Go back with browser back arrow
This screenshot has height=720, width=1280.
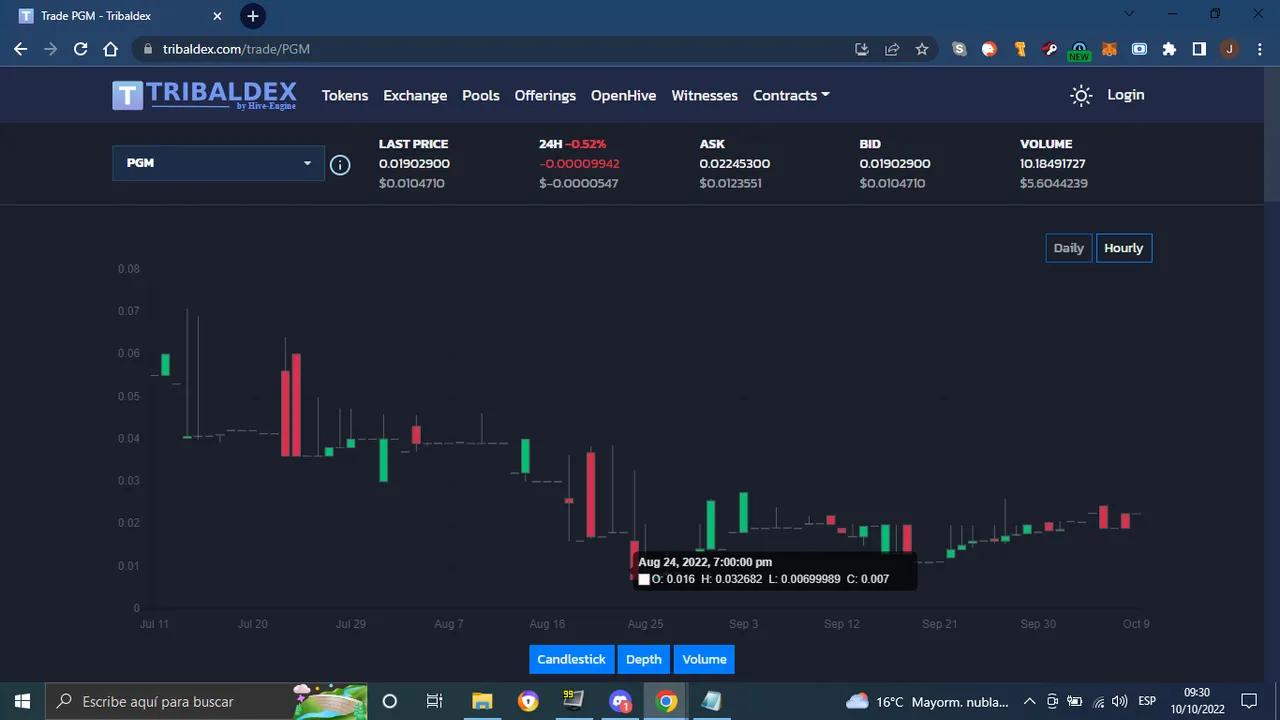(21, 49)
